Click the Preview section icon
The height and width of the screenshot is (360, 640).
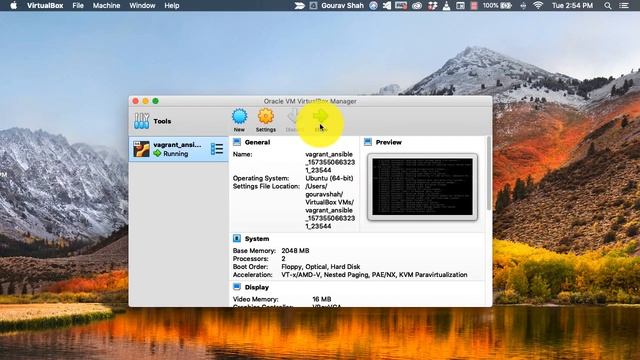pyautogui.click(x=368, y=142)
